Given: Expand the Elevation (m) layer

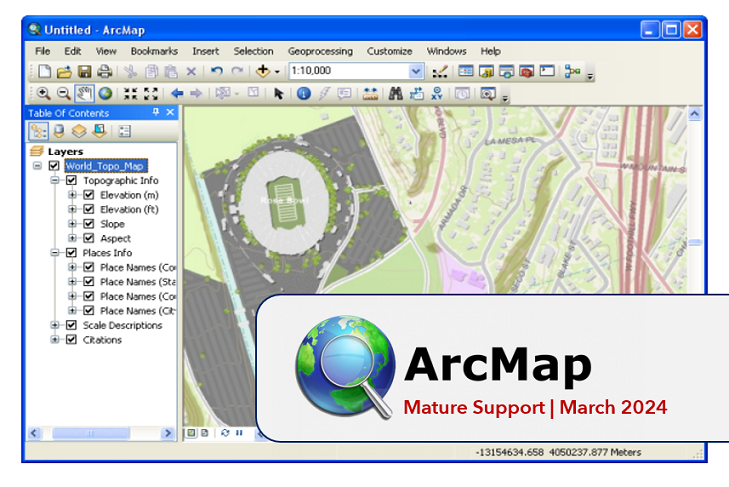Looking at the screenshot, I should (x=73, y=195).
